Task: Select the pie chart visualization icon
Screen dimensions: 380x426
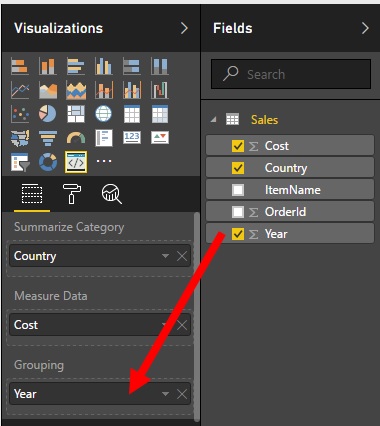Action: tap(48, 114)
